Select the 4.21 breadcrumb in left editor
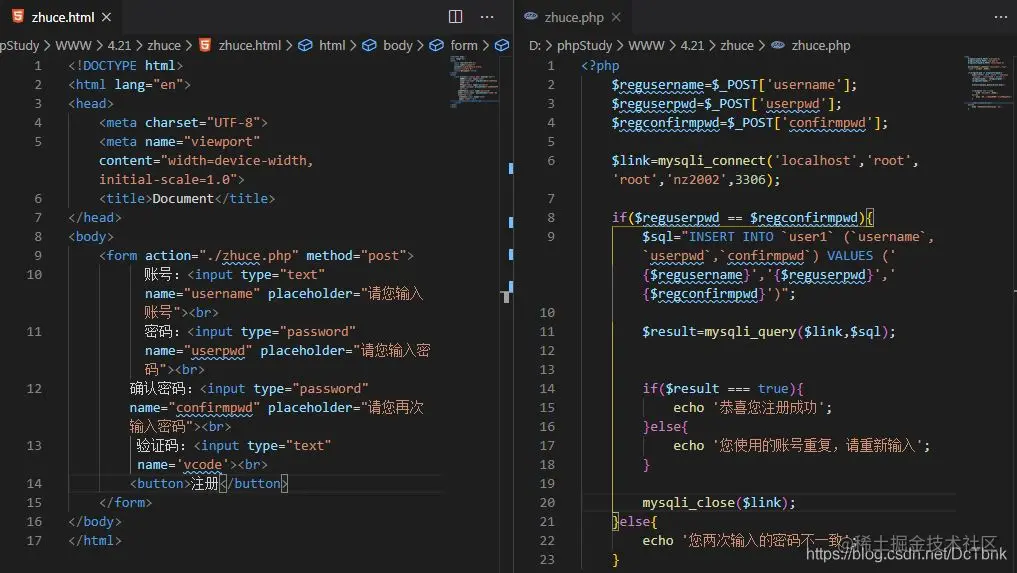Screen dimensions: 1017x573 pos(119,45)
